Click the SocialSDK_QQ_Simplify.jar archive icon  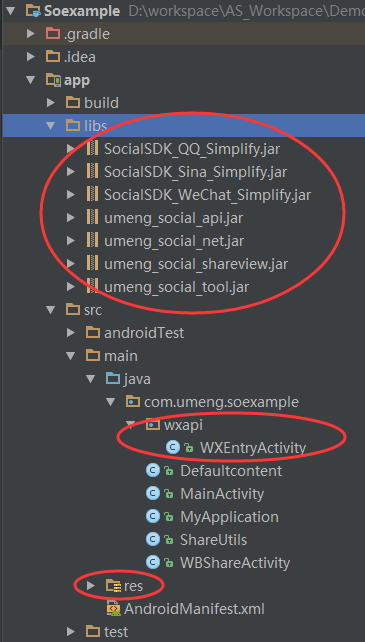tap(93, 148)
